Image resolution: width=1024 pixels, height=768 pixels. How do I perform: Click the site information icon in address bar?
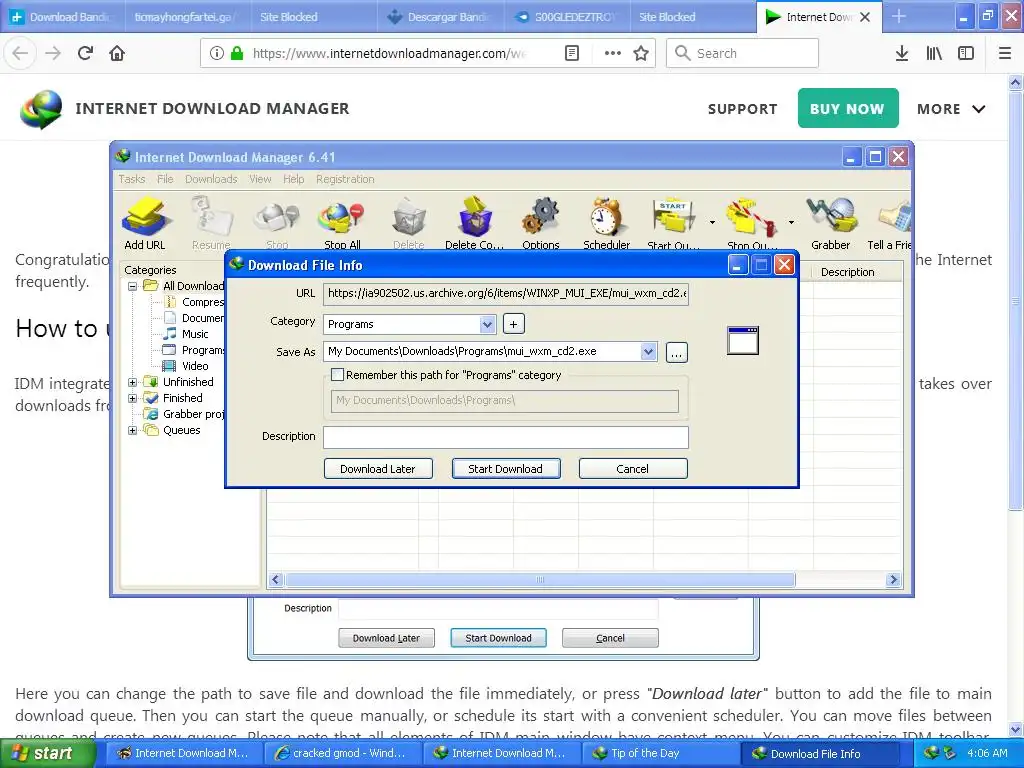tap(217, 54)
